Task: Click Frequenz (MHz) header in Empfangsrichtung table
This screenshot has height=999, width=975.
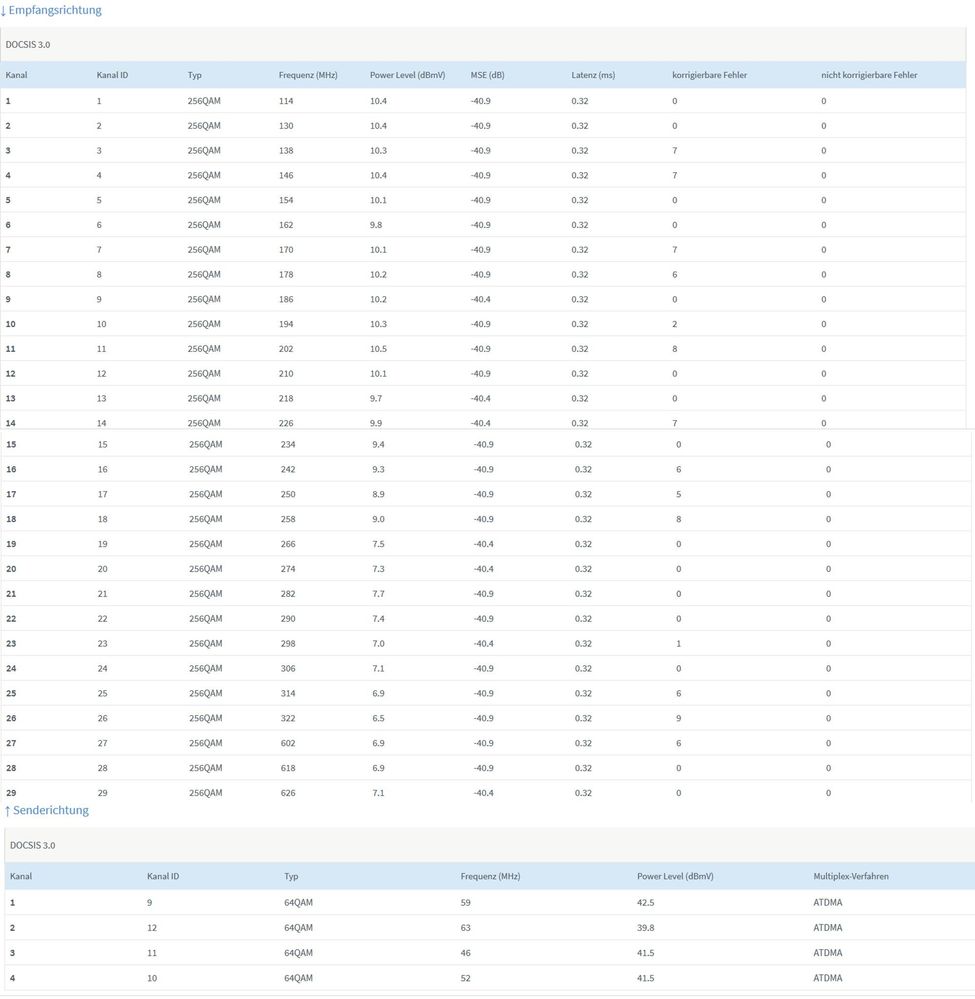Action: 308,75
